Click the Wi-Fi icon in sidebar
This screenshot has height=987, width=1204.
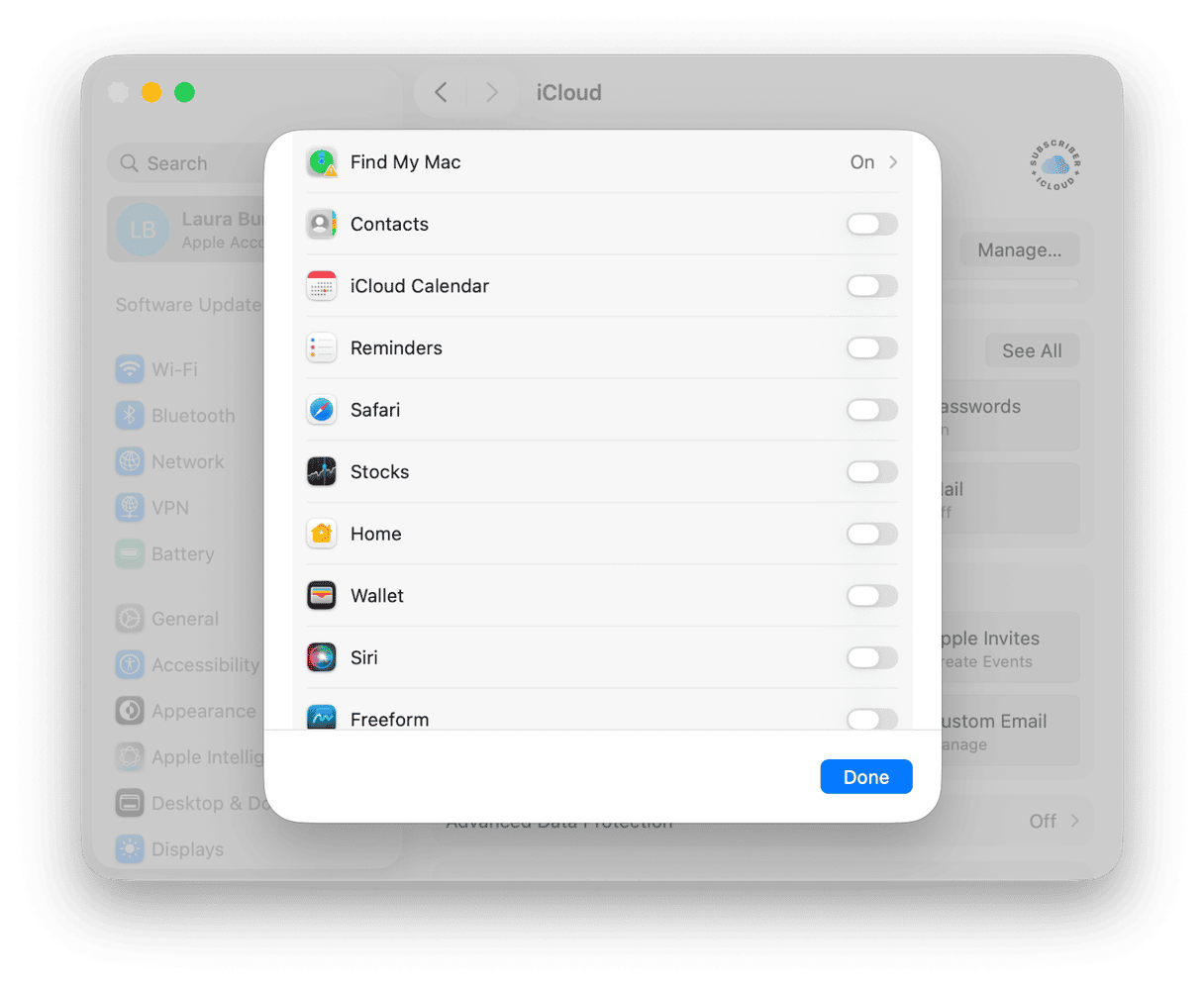click(130, 369)
